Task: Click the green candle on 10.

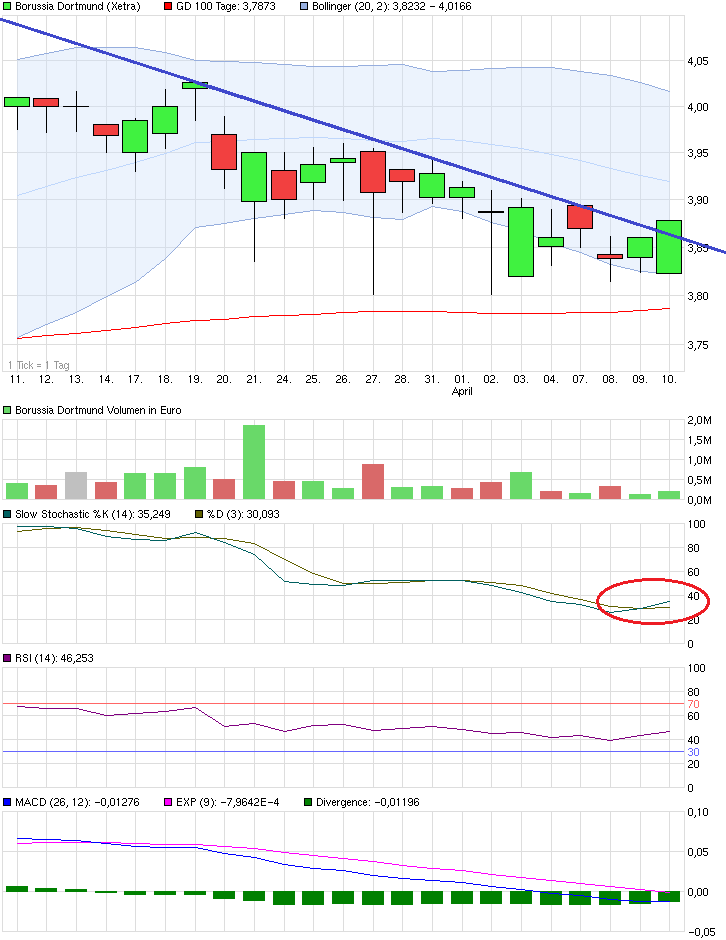Action: (669, 247)
